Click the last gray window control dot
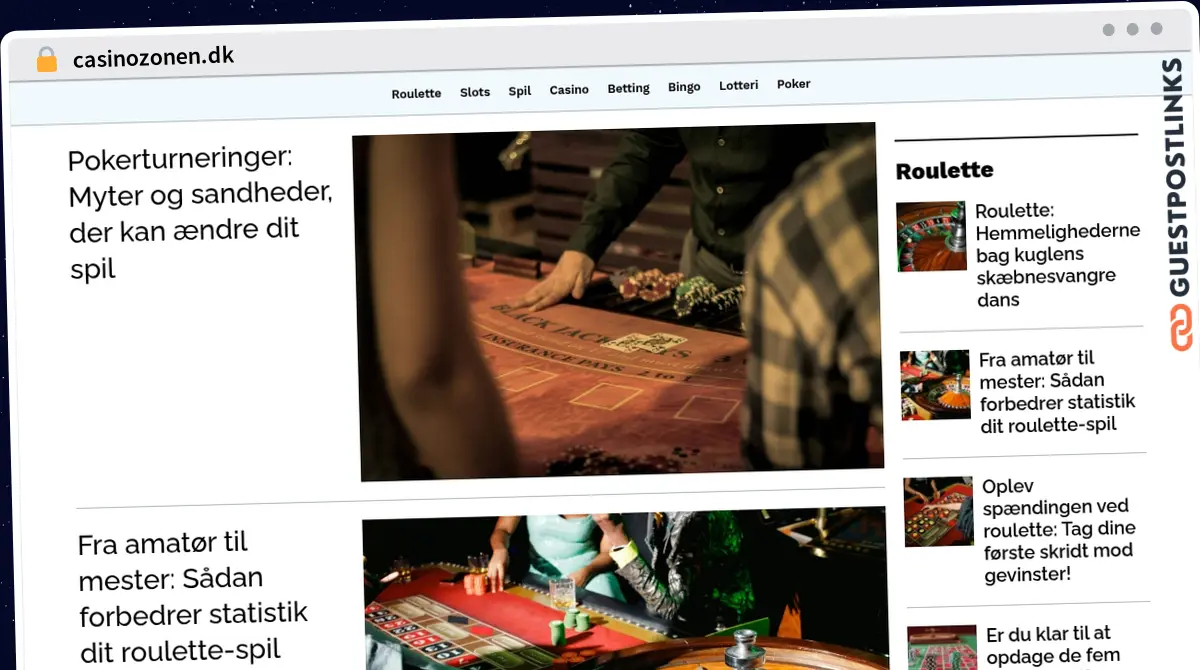1200x670 pixels. click(1157, 29)
